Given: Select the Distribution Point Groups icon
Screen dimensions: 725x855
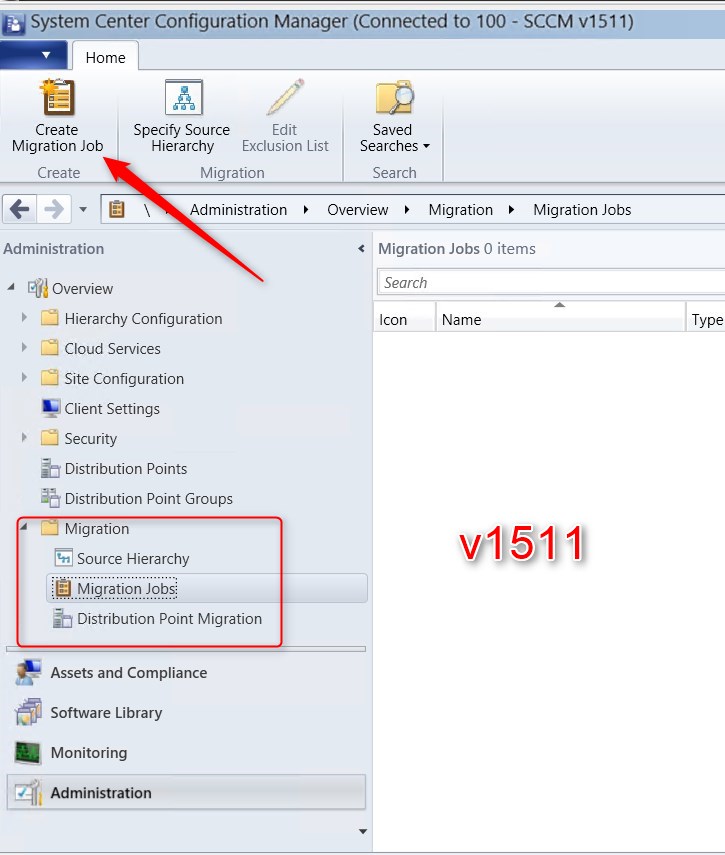Looking at the screenshot, I should coord(50,498).
